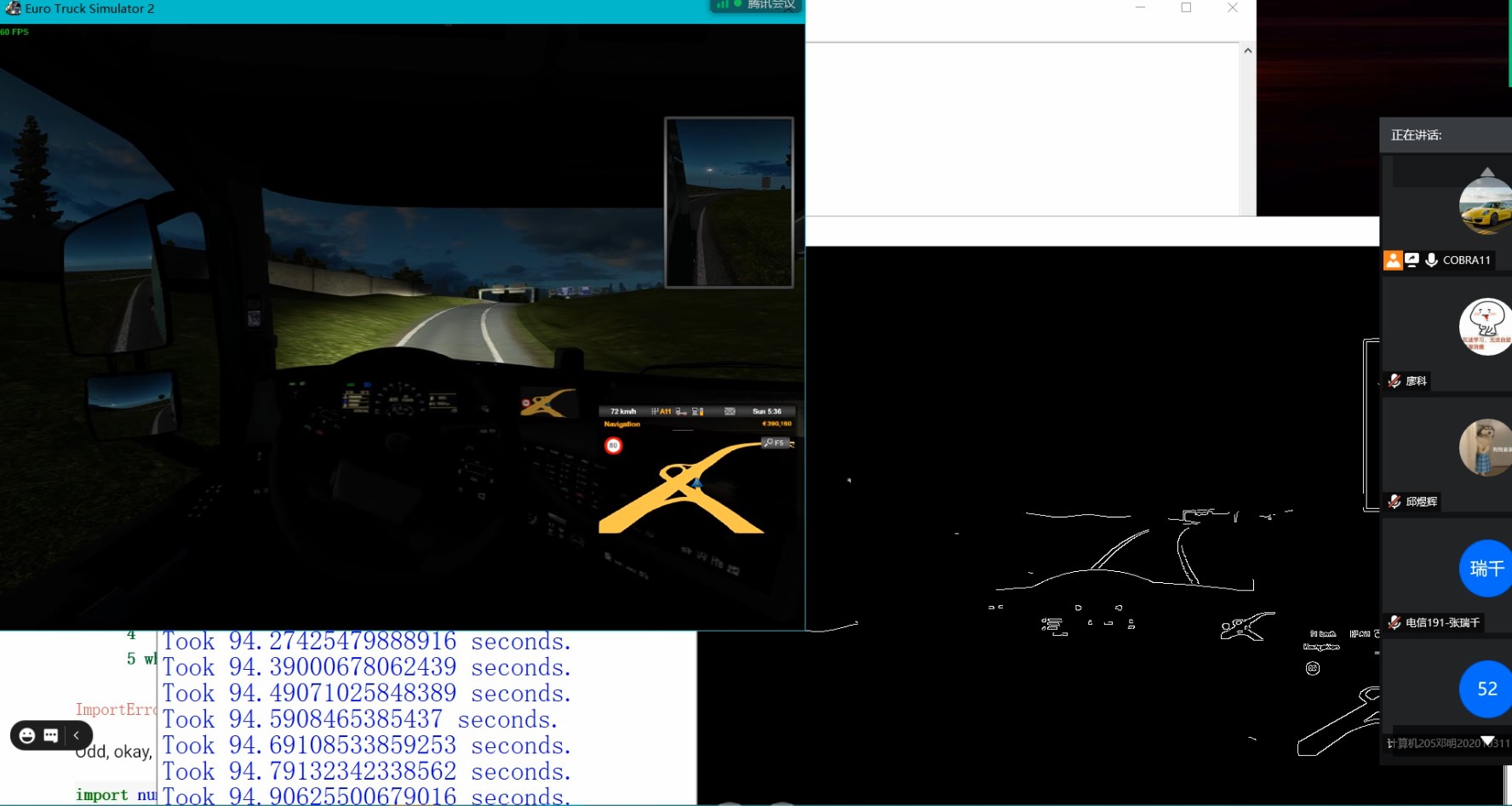
Task: Click the scroll-up arrow on white window's scrollbar
Action: pyautogui.click(x=1247, y=51)
